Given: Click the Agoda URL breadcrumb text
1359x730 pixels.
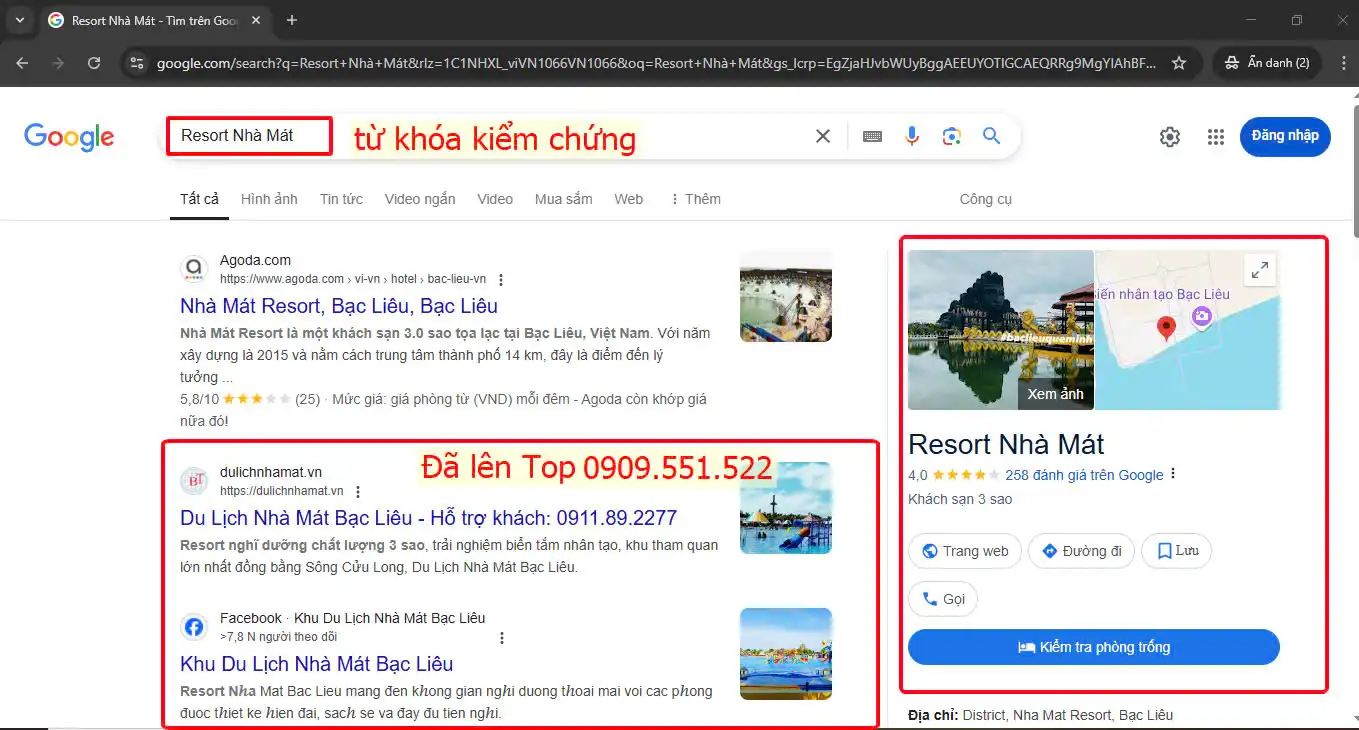Looking at the screenshot, I should pyautogui.click(x=353, y=280).
